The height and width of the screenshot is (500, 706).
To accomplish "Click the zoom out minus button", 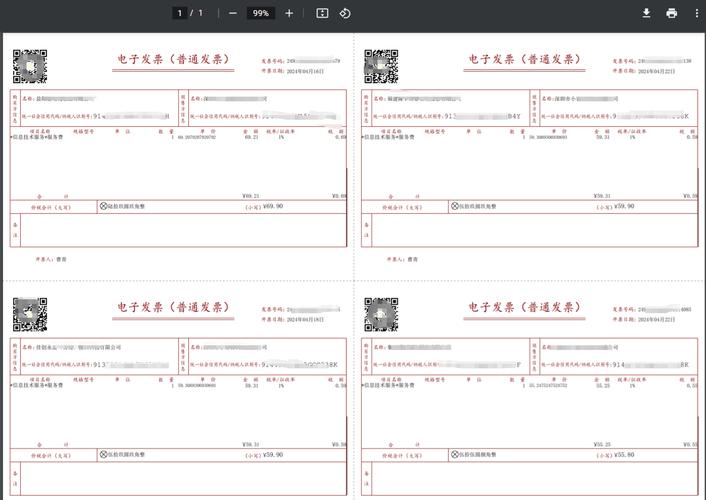I will point(233,13).
